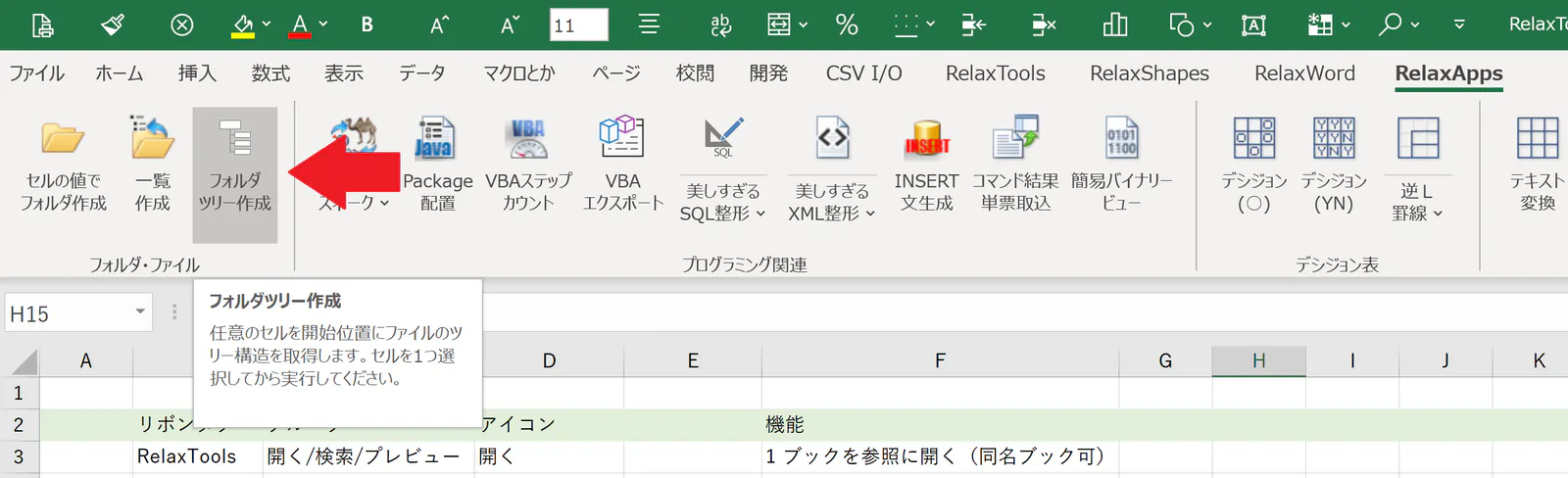1568x478 pixels.
Task: Open borders dropdown arrow
Action: 931,24
